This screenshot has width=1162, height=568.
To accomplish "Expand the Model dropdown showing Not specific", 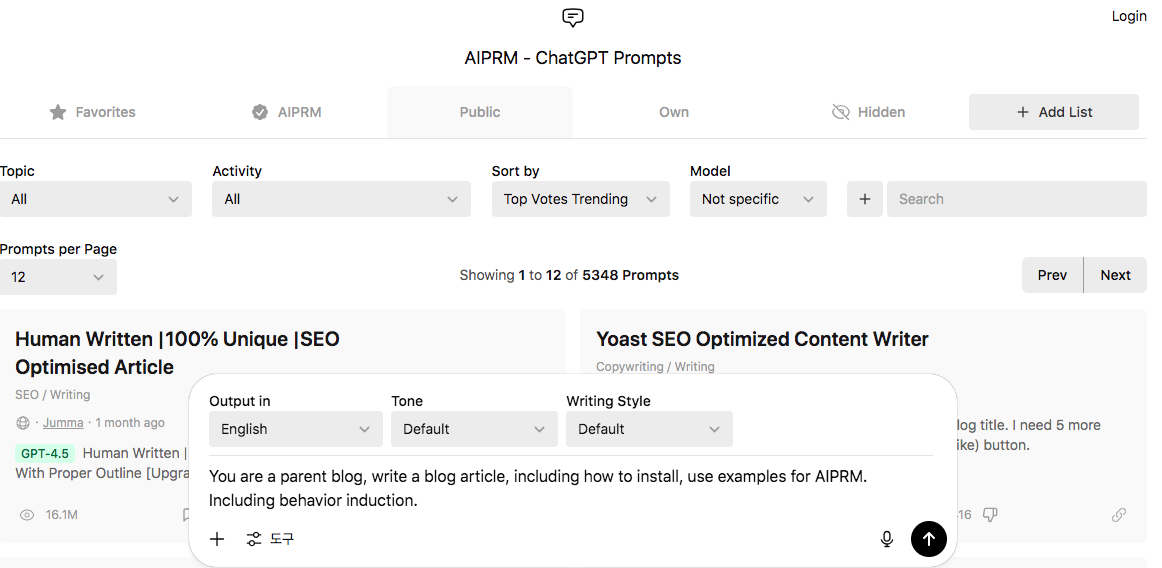I will pos(758,199).
